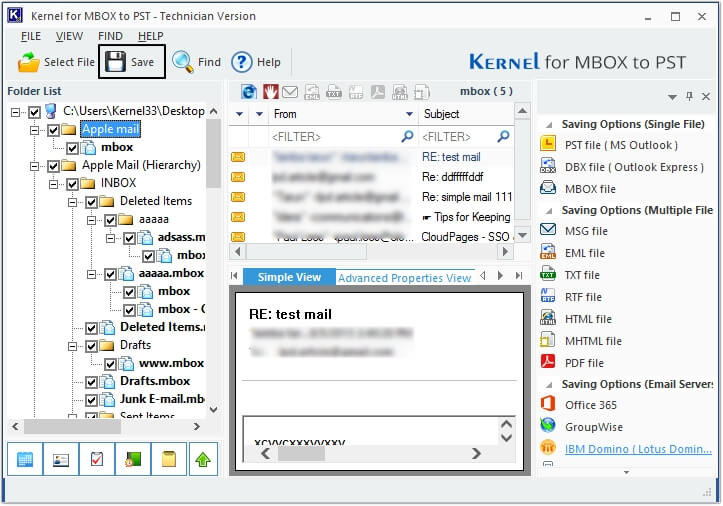The width and height of the screenshot is (723, 506).
Task: Click the folder list horizontal scrollbar
Action: [x=106, y=427]
